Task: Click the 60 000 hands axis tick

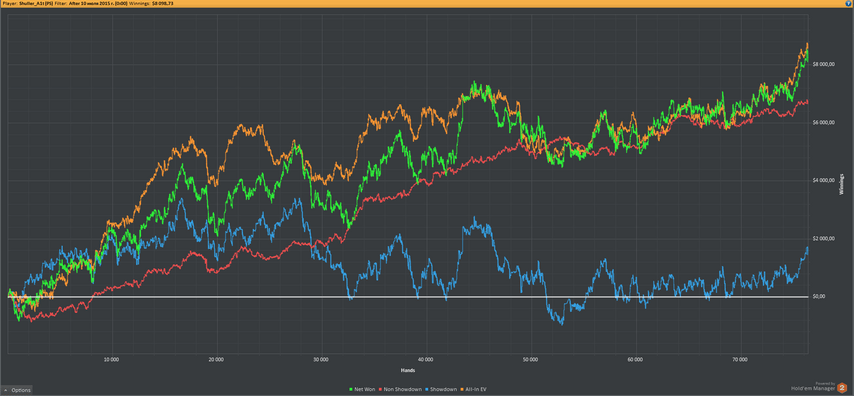Action: pos(635,360)
